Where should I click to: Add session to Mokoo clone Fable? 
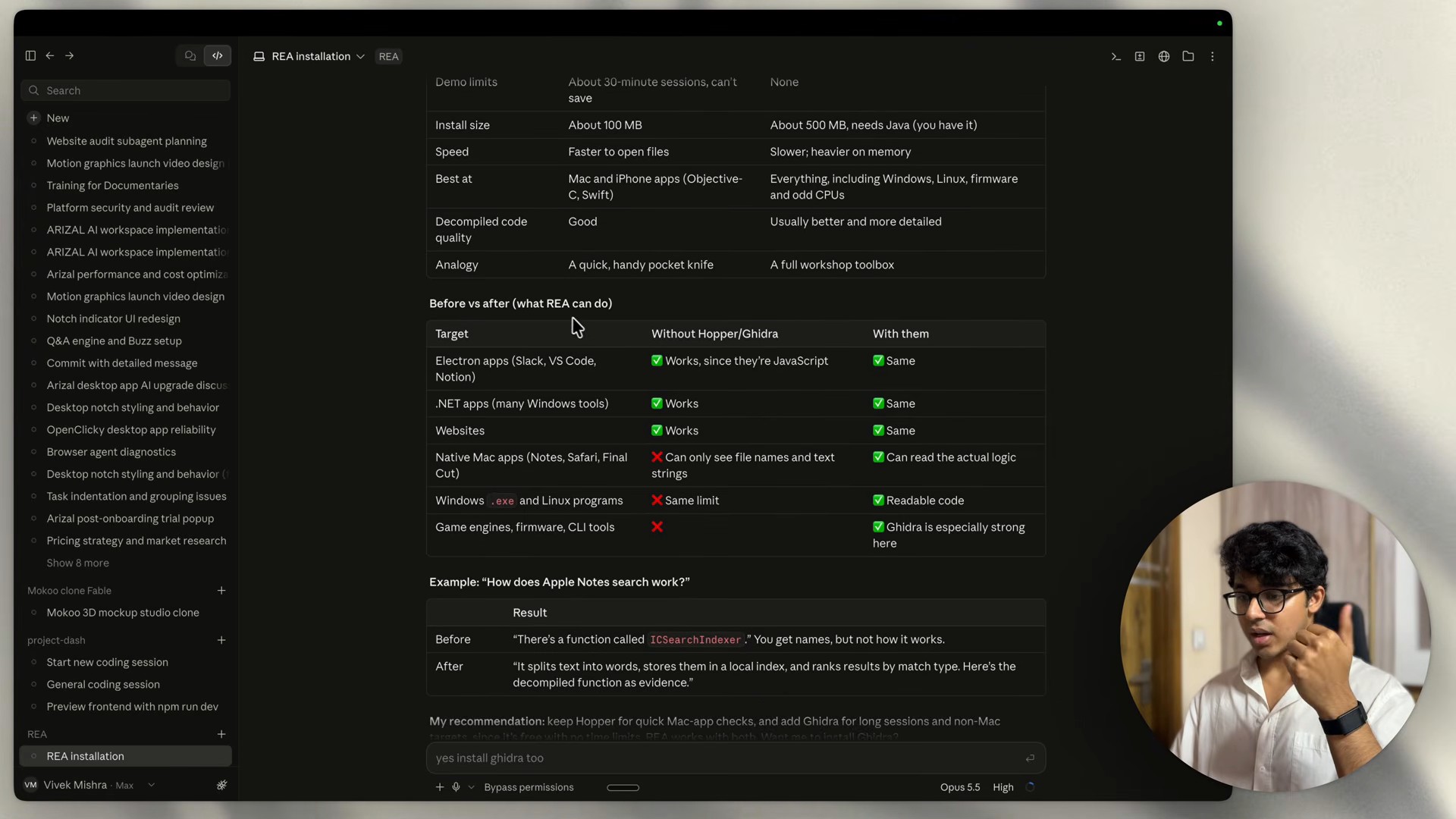click(x=221, y=590)
